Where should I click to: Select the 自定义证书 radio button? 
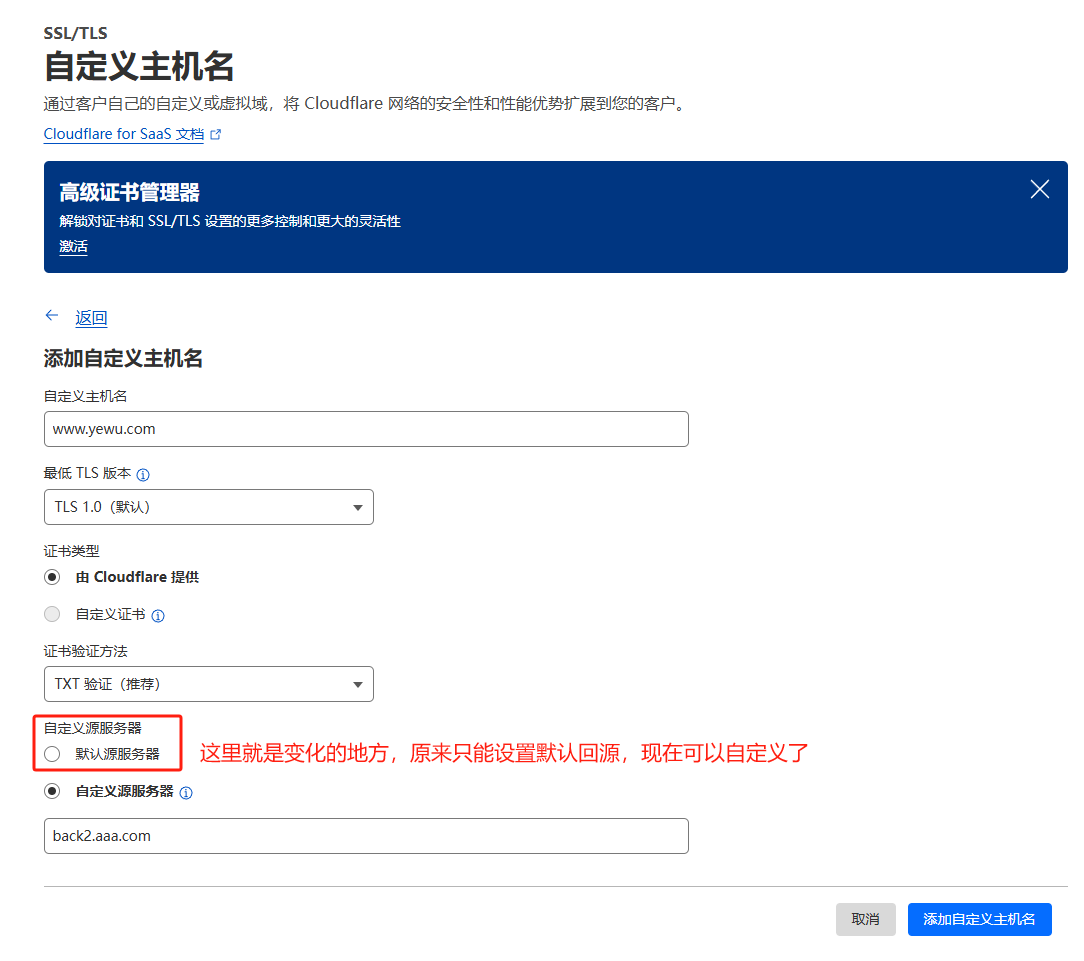tap(52, 614)
